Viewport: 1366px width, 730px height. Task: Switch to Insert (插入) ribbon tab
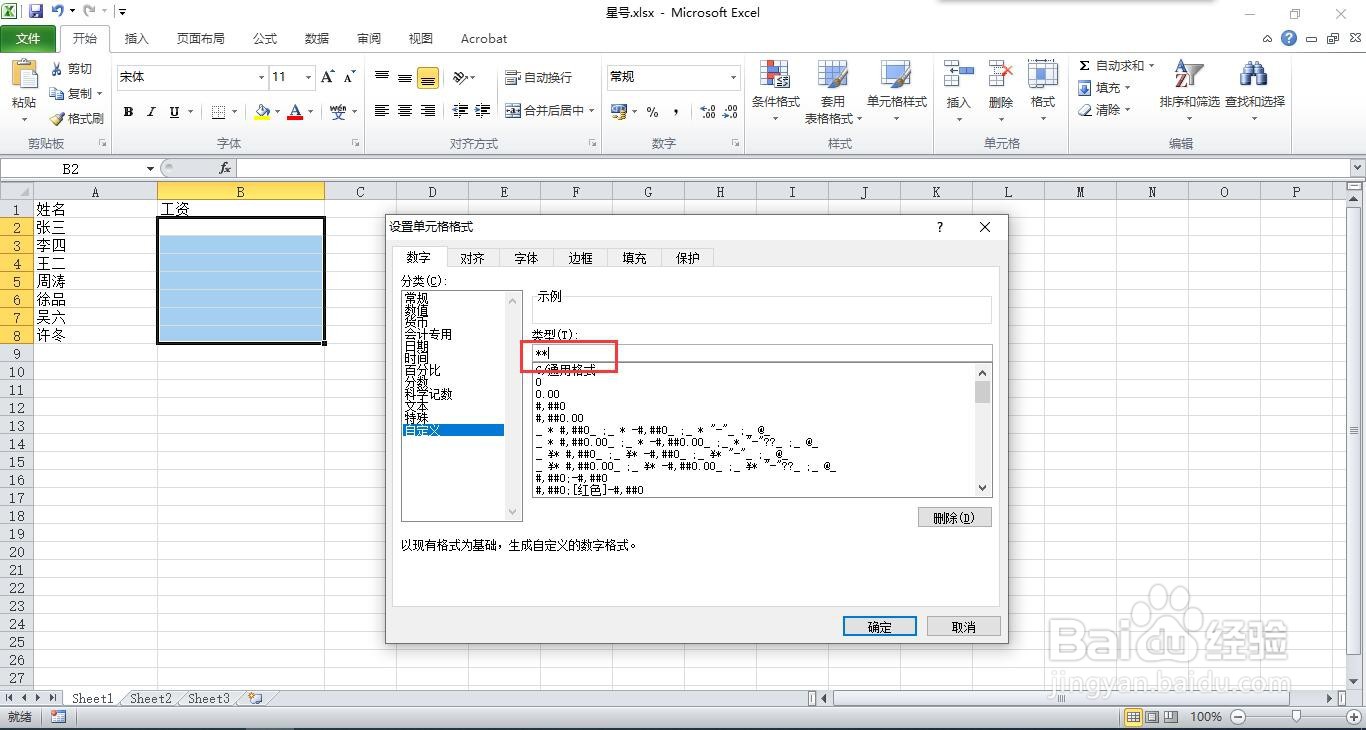pos(136,39)
